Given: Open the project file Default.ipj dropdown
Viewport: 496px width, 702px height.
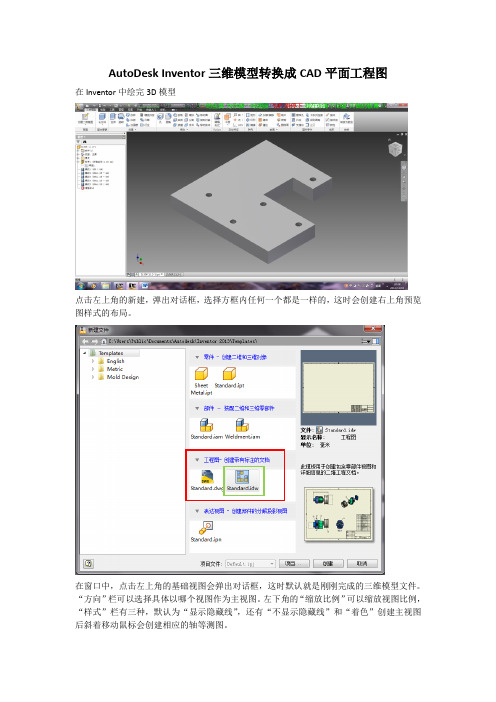Looking at the screenshot, I should click(250, 564).
